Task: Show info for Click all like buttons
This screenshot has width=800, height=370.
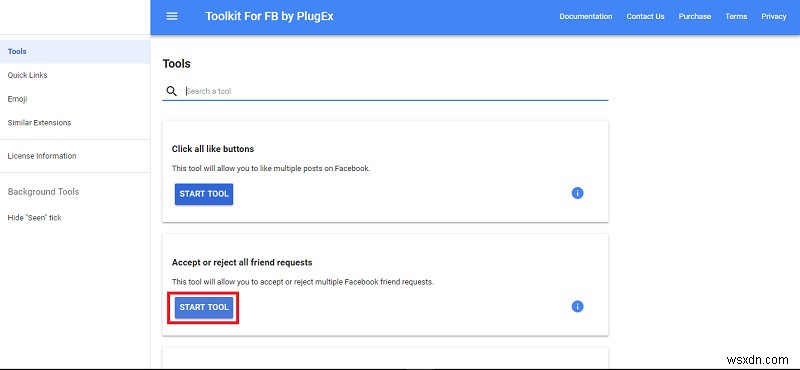Action: pos(577,193)
